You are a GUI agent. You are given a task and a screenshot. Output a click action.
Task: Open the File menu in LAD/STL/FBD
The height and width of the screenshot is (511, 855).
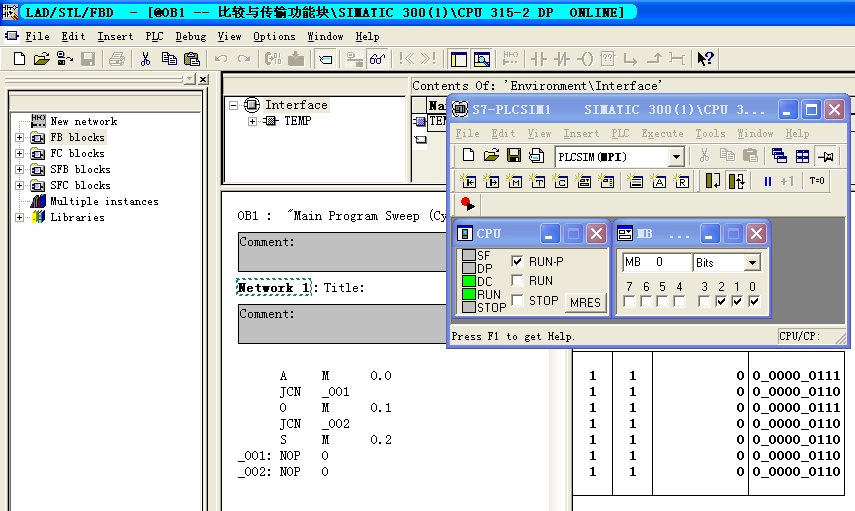click(x=37, y=37)
